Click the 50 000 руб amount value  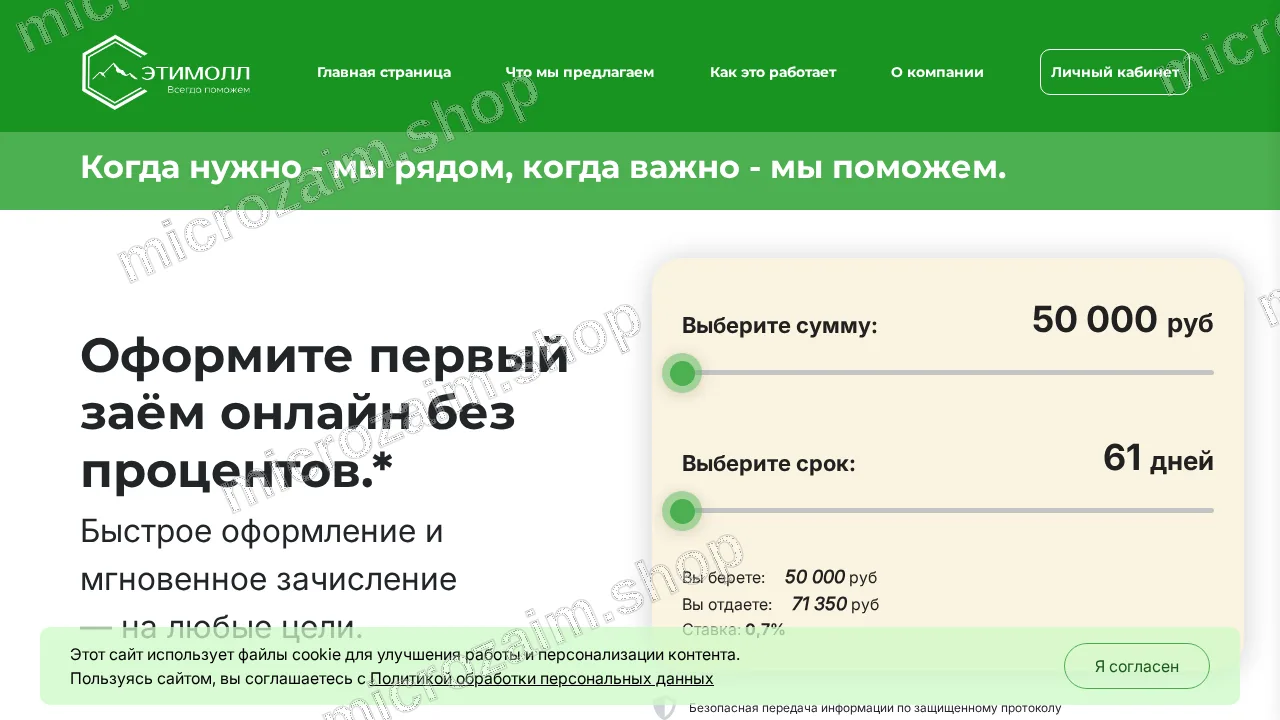pos(1122,320)
